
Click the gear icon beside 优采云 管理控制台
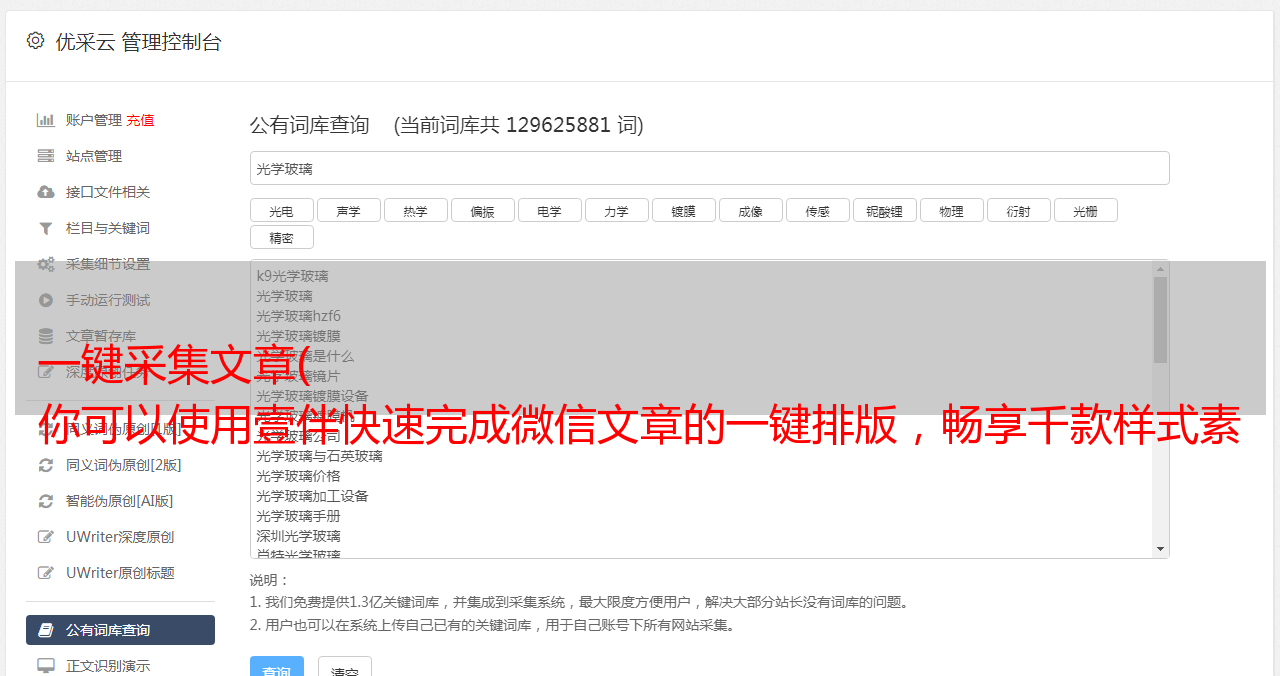pos(35,41)
